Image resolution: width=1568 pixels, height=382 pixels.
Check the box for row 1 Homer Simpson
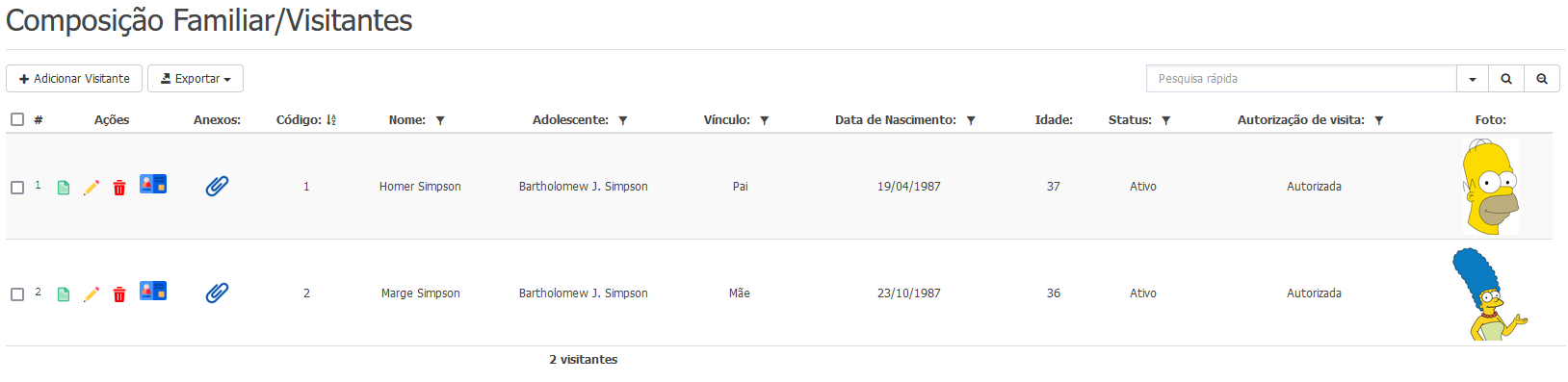point(17,188)
